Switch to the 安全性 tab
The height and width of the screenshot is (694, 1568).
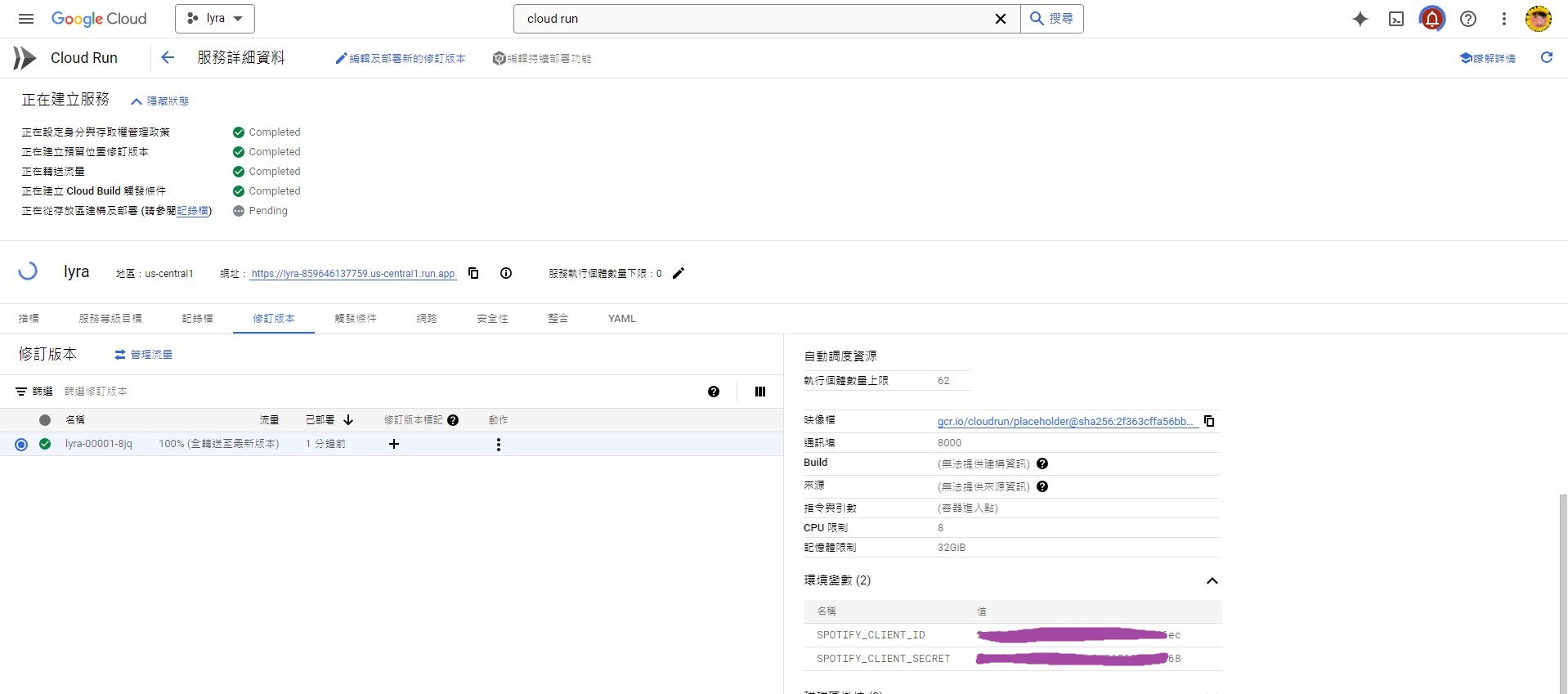(x=493, y=319)
